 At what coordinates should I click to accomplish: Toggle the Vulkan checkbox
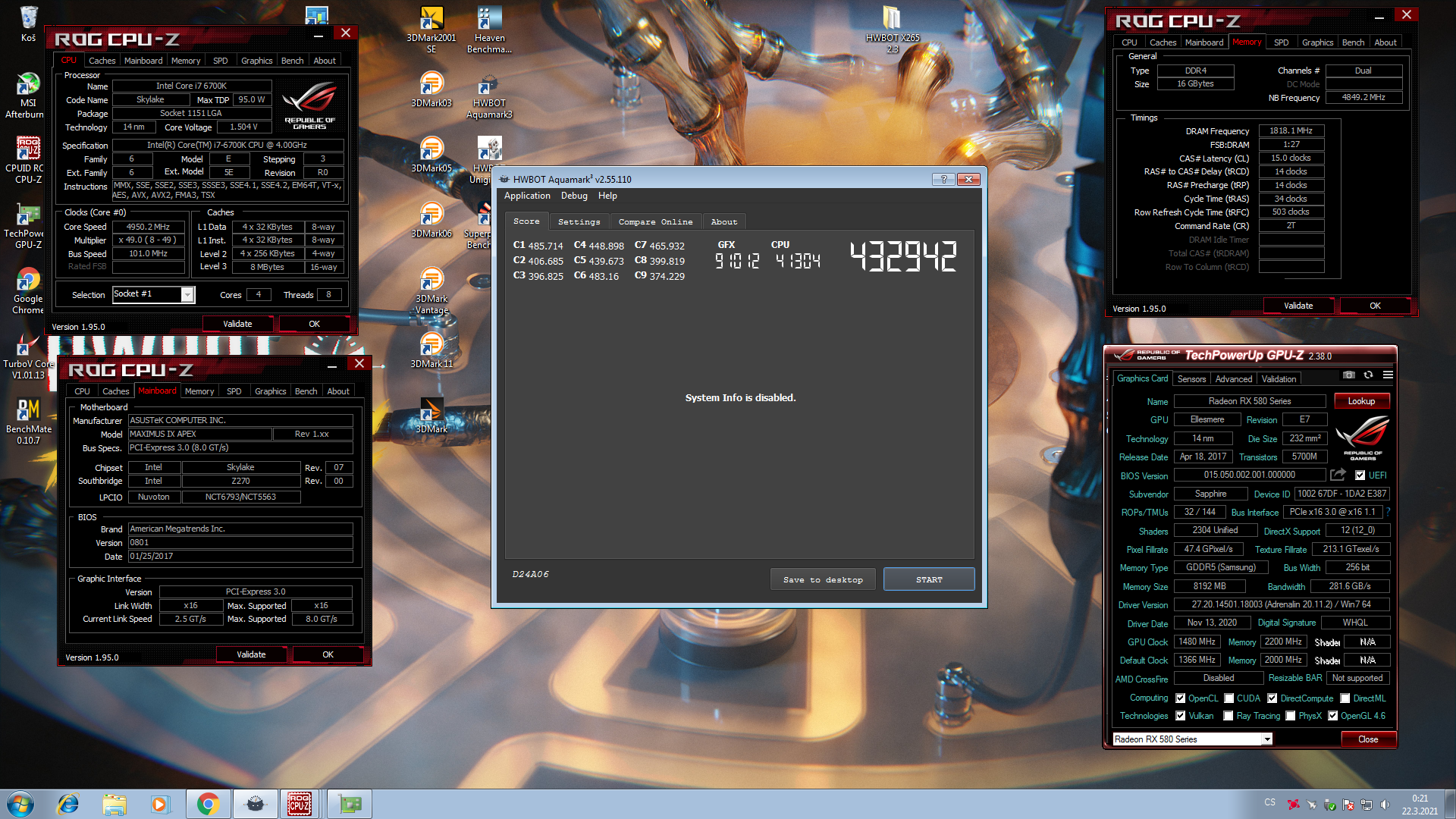1180,716
